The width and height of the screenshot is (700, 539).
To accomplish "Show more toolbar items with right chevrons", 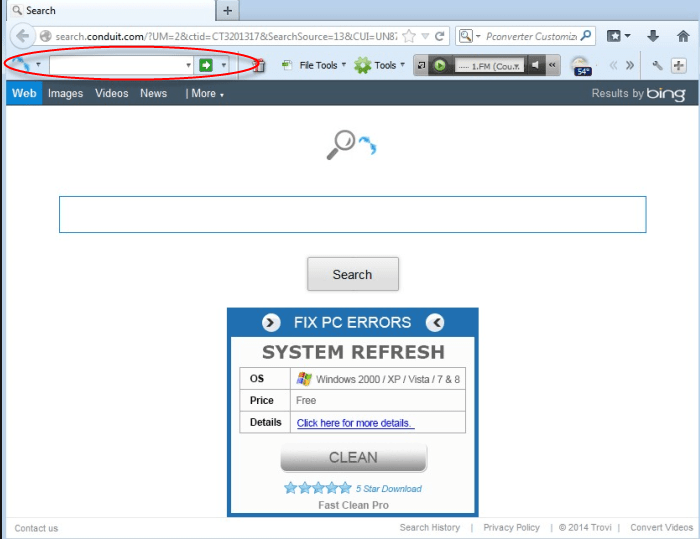I will tap(630, 66).
